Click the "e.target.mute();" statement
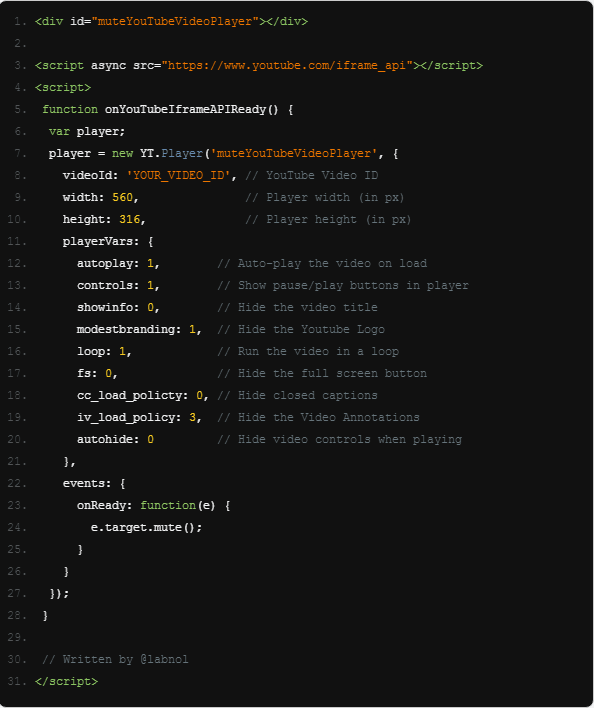The image size is (594, 708). pos(146,527)
